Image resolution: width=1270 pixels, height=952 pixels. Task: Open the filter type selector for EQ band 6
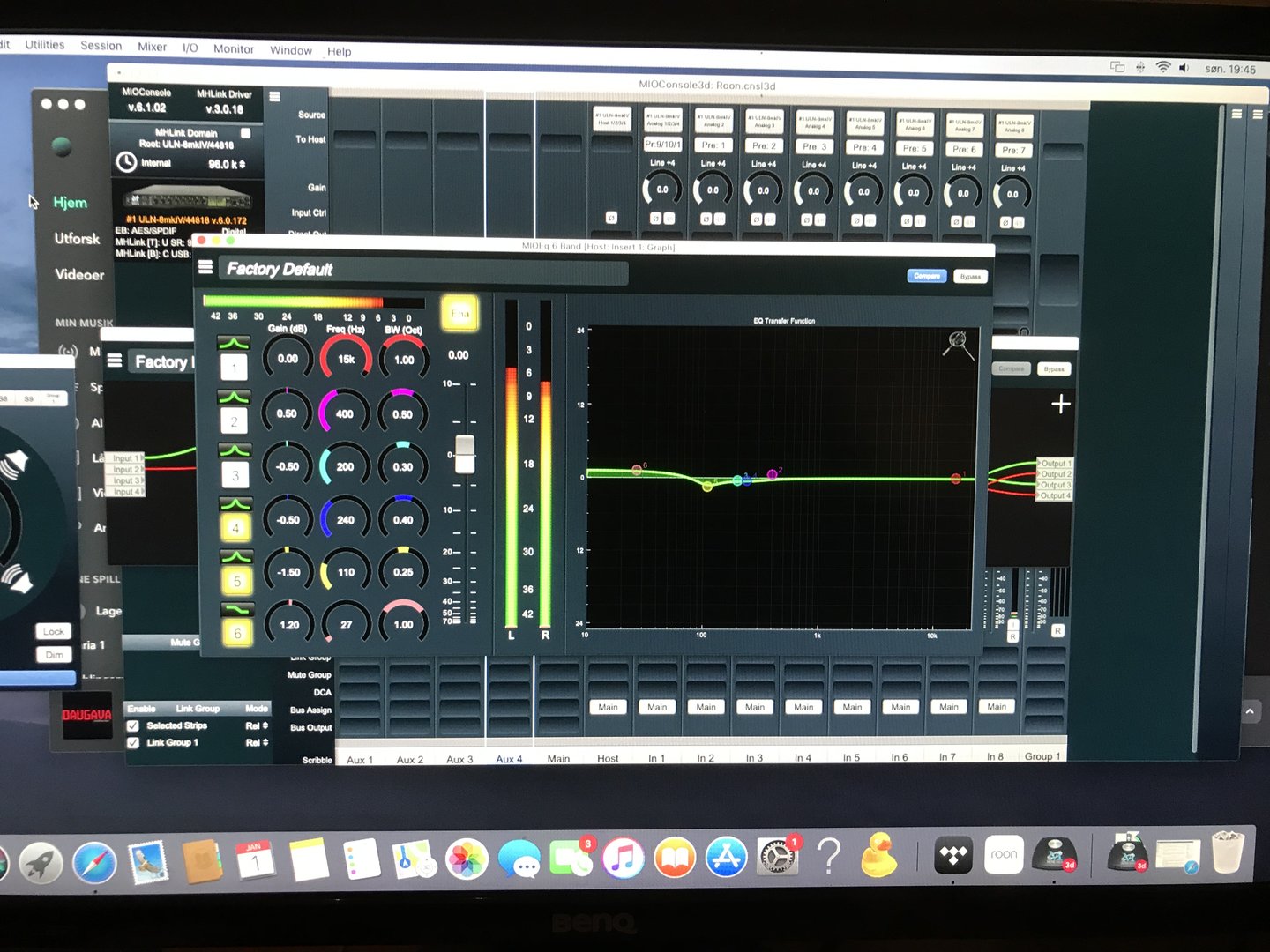(236, 609)
